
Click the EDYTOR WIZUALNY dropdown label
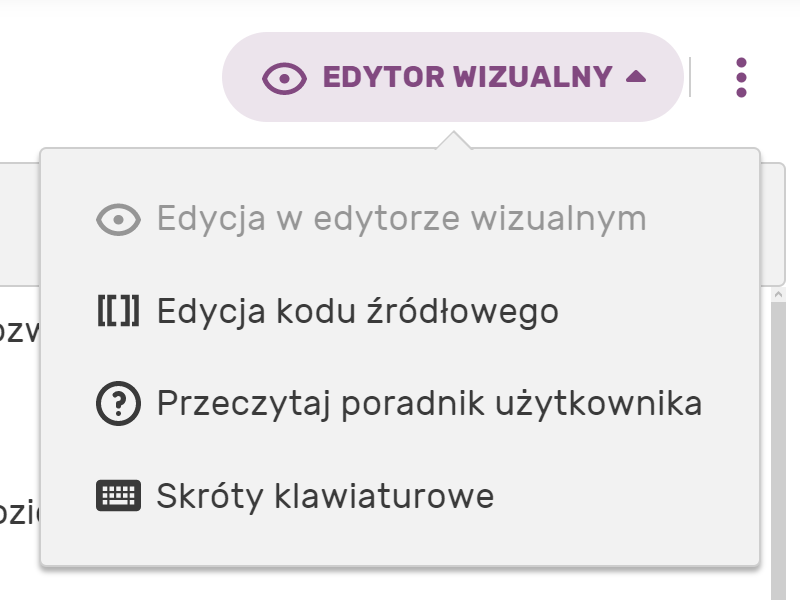(x=466, y=78)
